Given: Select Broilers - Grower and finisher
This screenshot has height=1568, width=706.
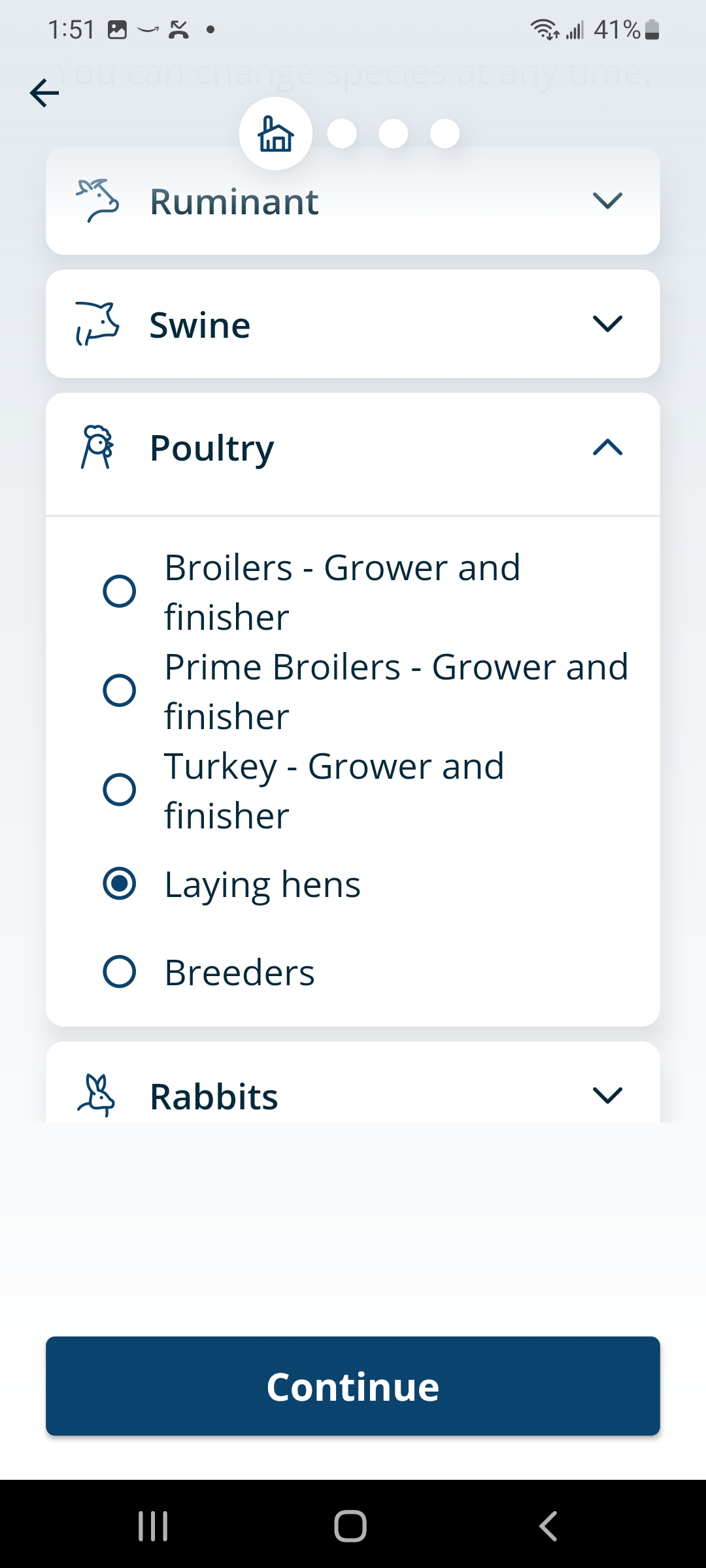Looking at the screenshot, I should [x=120, y=591].
